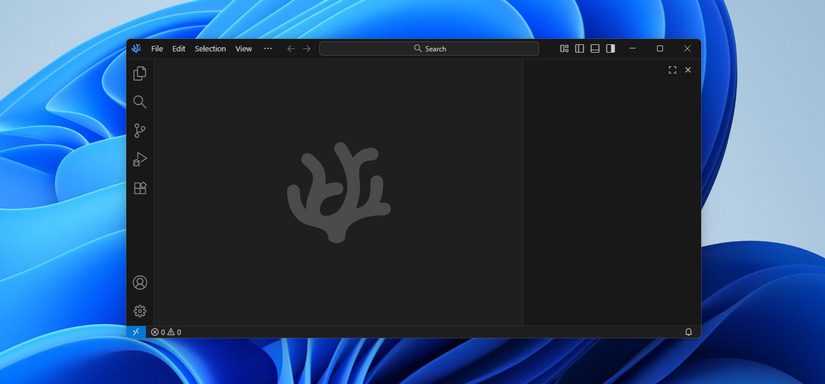Toggle the bottom panel
Screen dimensions: 825x384
(x=595, y=48)
